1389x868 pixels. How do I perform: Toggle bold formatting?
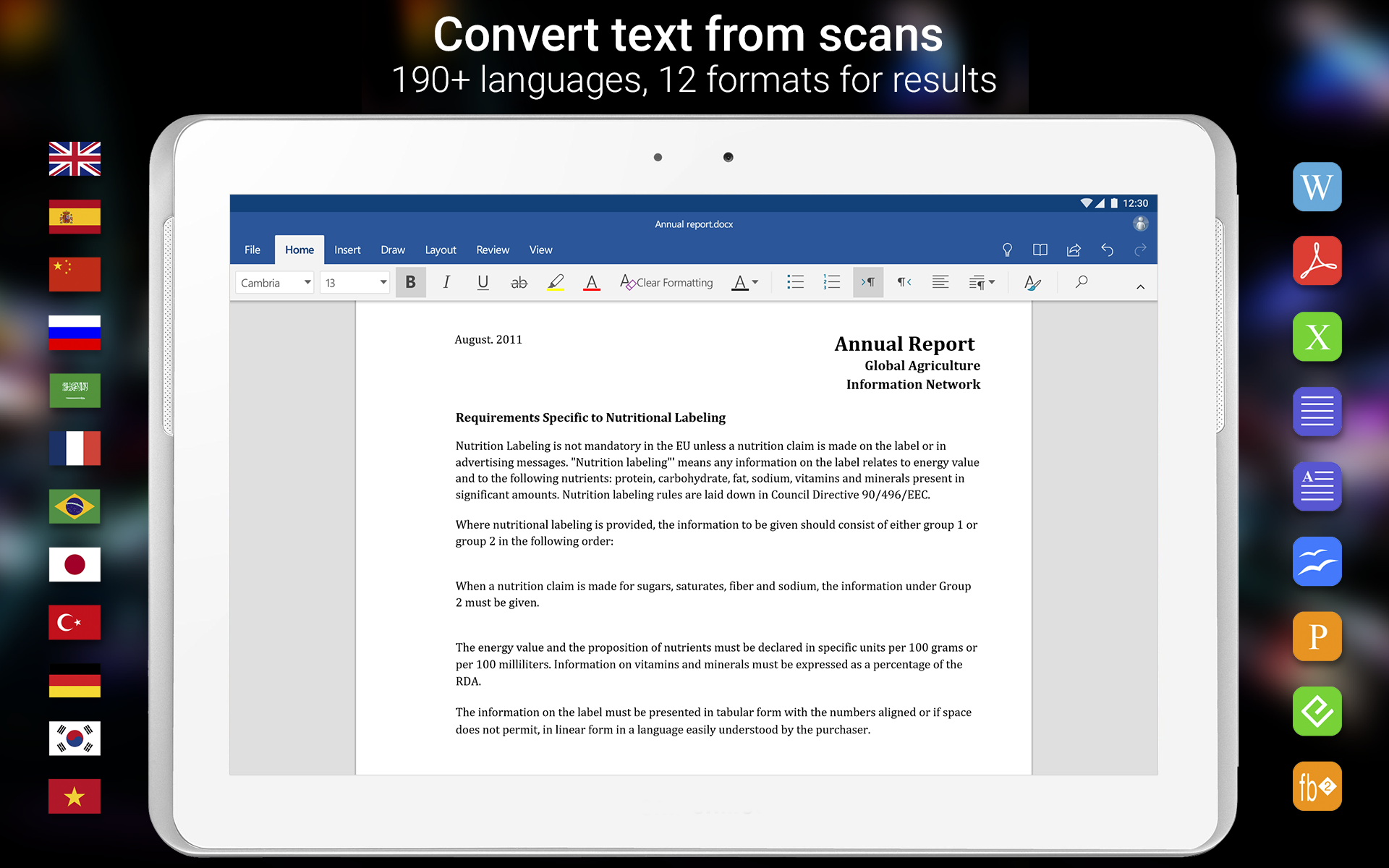[410, 282]
